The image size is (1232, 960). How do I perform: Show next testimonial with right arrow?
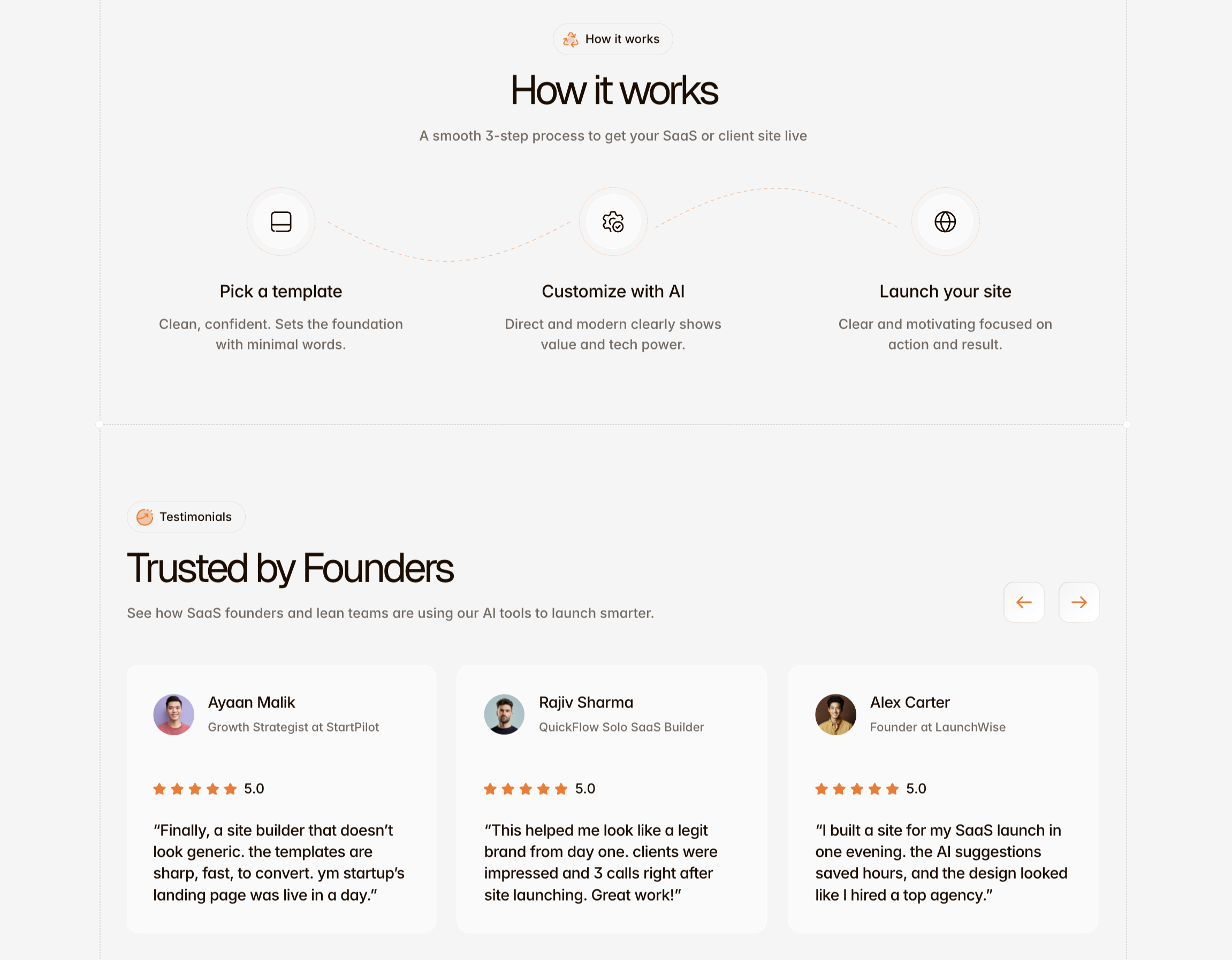coord(1078,602)
